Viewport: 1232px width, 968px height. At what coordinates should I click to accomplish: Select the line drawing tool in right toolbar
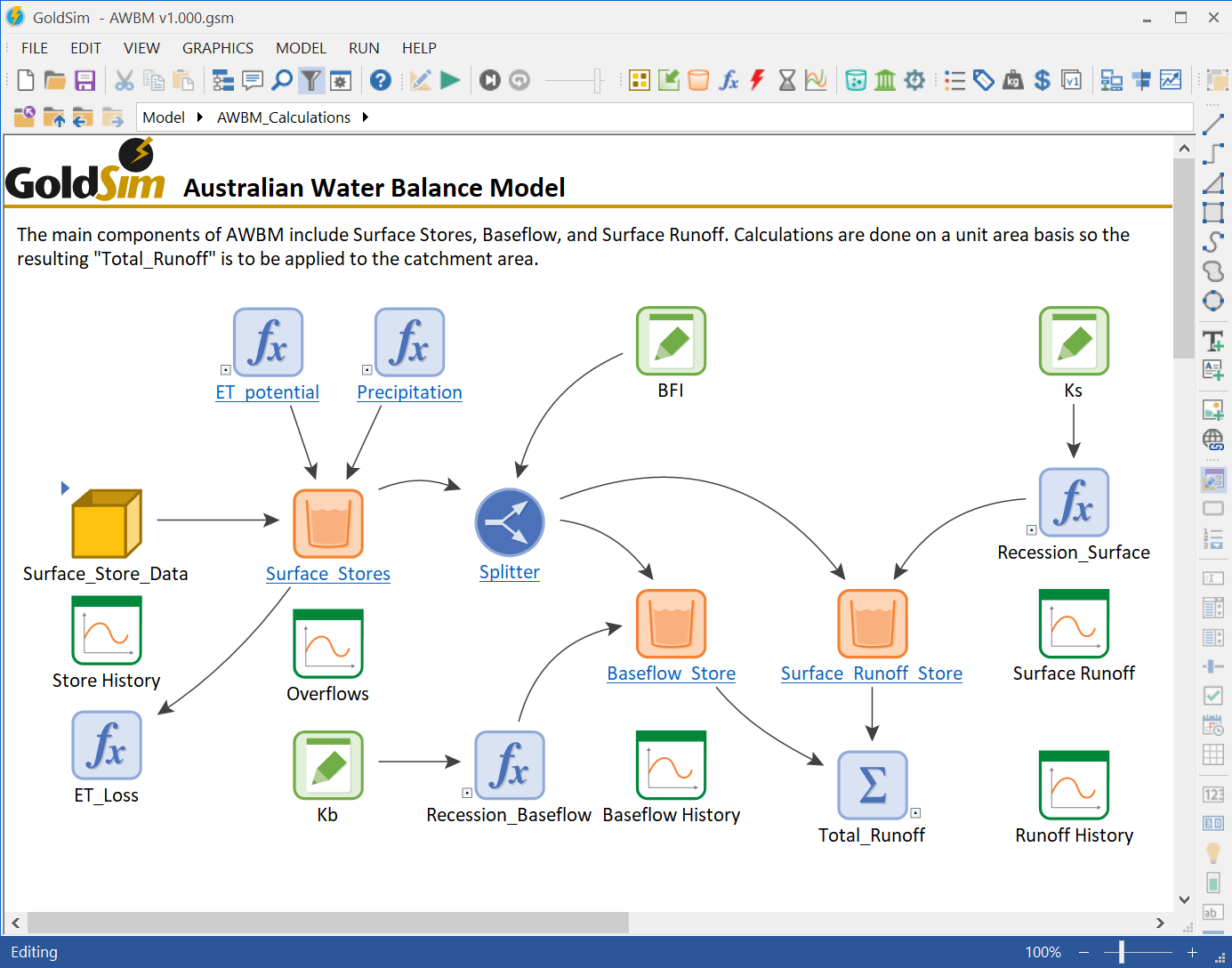click(1213, 125)
